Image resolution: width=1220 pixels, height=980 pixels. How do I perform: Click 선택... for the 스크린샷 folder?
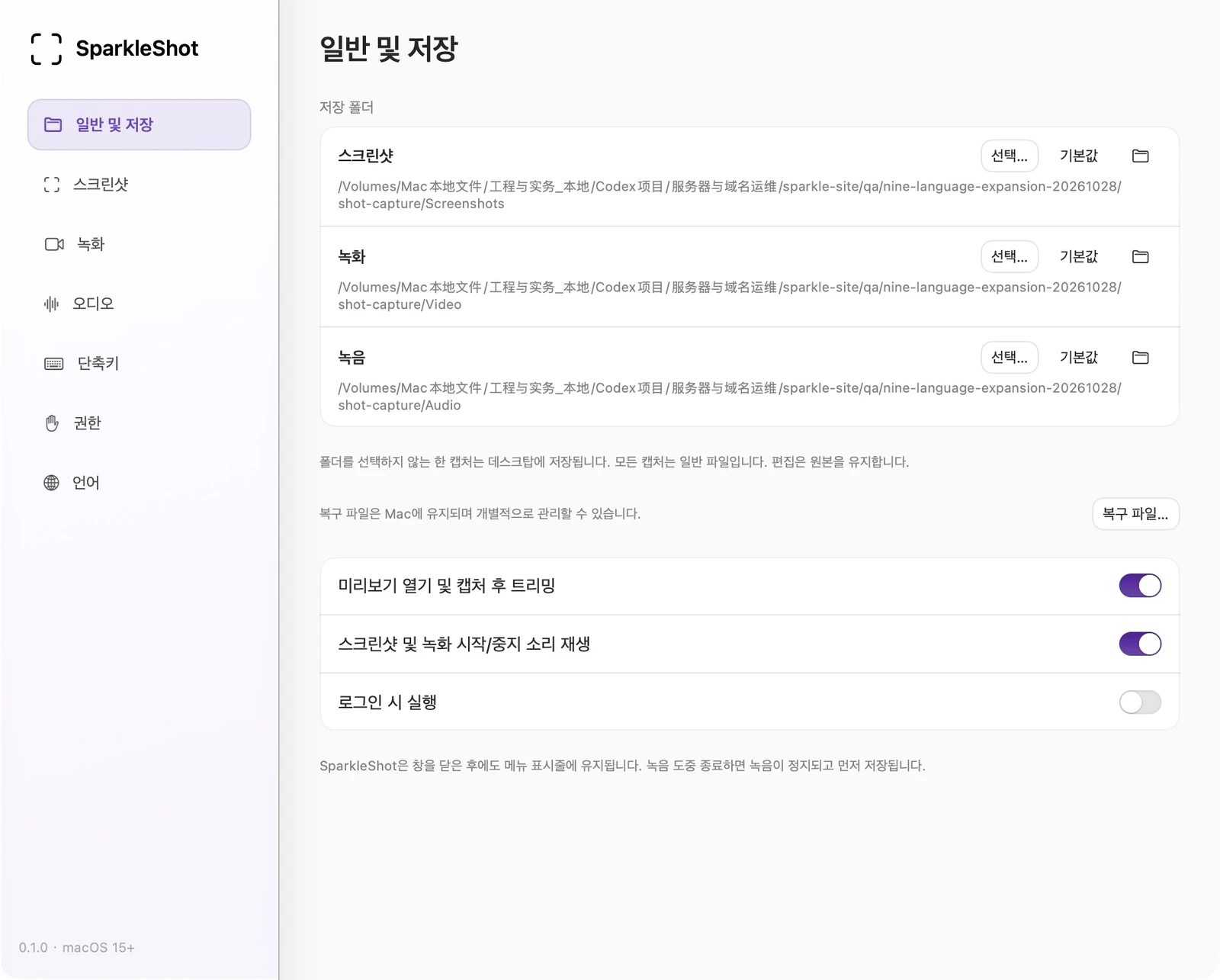coord(1009,156)
